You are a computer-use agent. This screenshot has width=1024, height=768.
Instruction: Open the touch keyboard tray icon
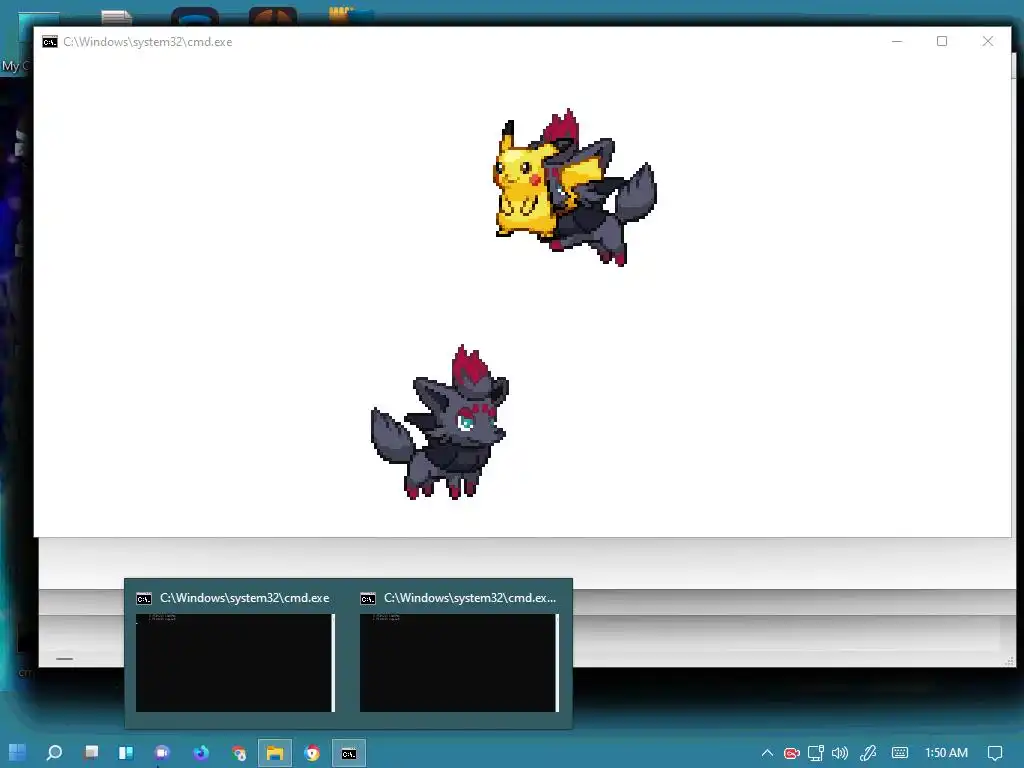[x=900, y=753]
